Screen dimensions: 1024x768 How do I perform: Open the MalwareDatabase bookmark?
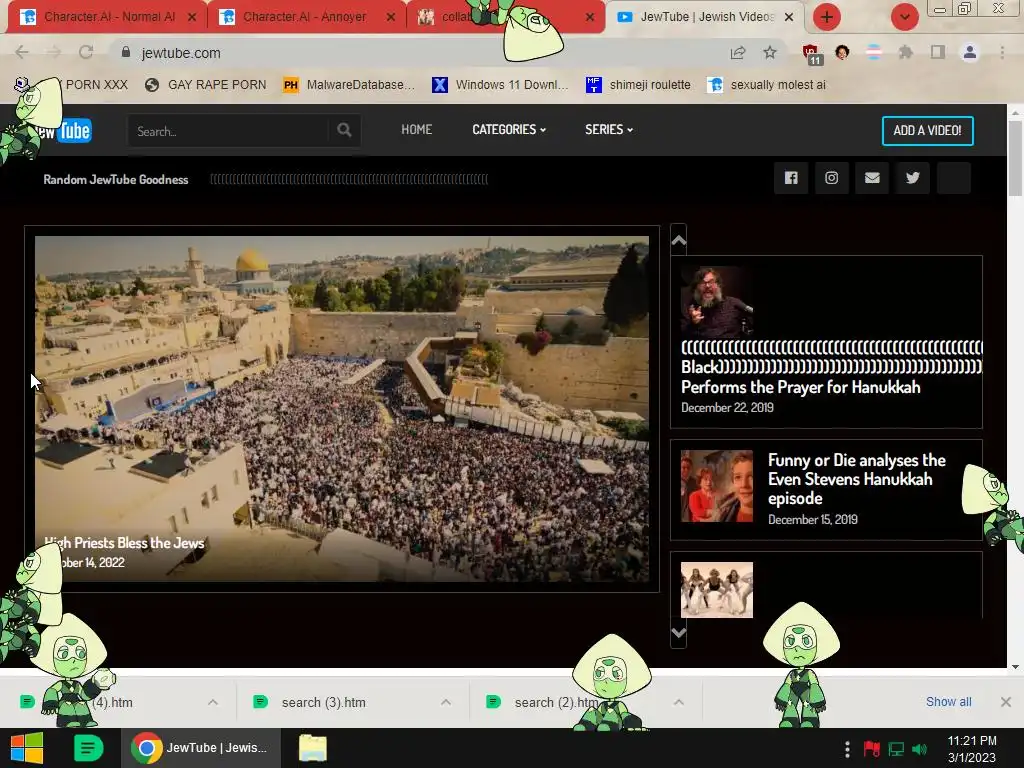(x=349, y=85)
